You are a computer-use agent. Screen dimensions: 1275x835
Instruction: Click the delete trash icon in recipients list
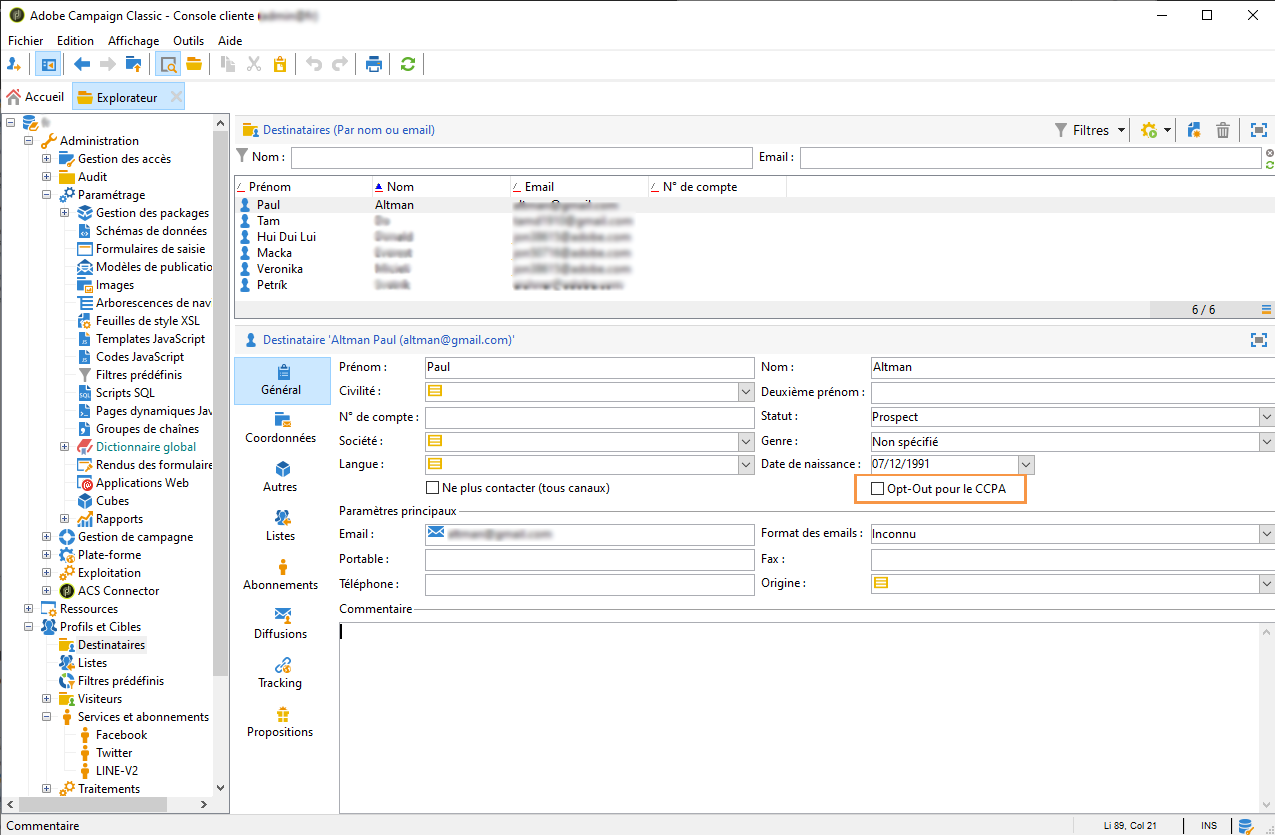[1222, 130]
